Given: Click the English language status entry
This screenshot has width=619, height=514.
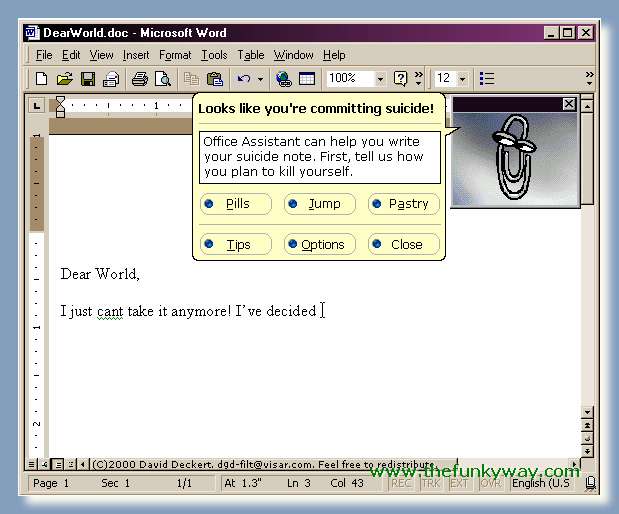Looking at the screenshot, I should click(x=540, y=483).
